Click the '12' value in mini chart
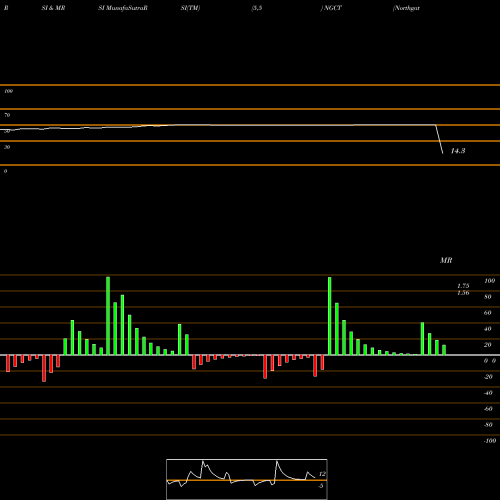 coord(322,474)
